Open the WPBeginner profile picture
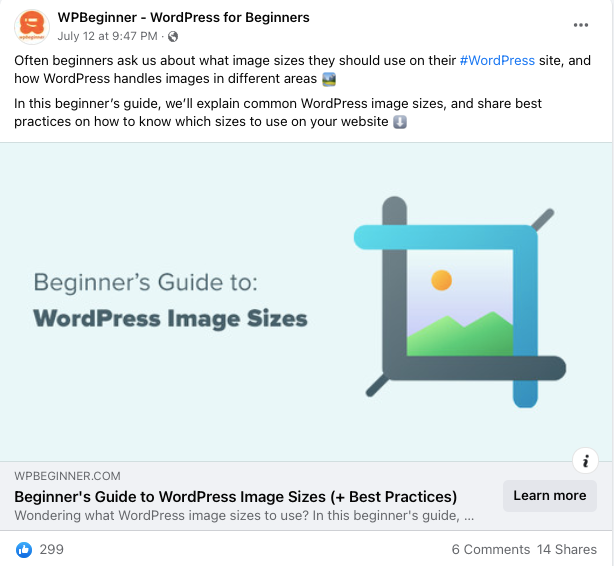614x566 pixels. (x=32, y=26)
